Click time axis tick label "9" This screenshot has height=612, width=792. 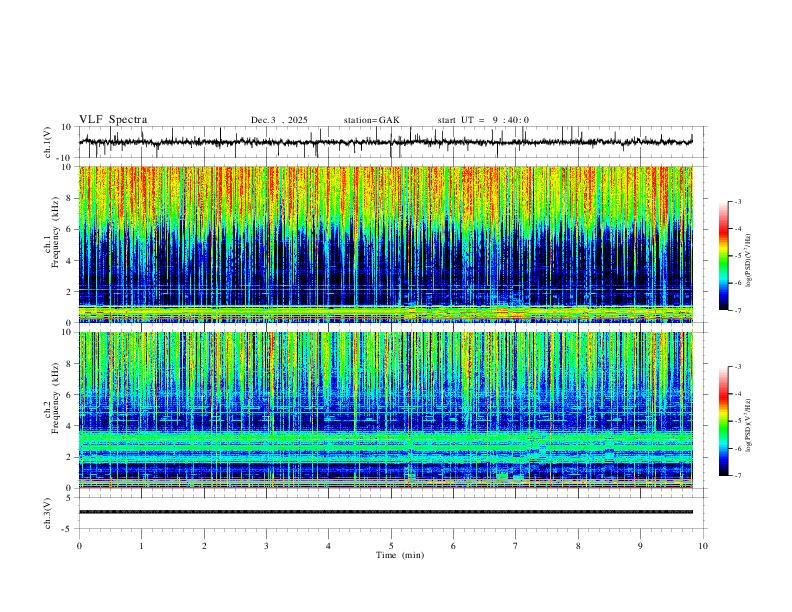(x=640, y=546)
